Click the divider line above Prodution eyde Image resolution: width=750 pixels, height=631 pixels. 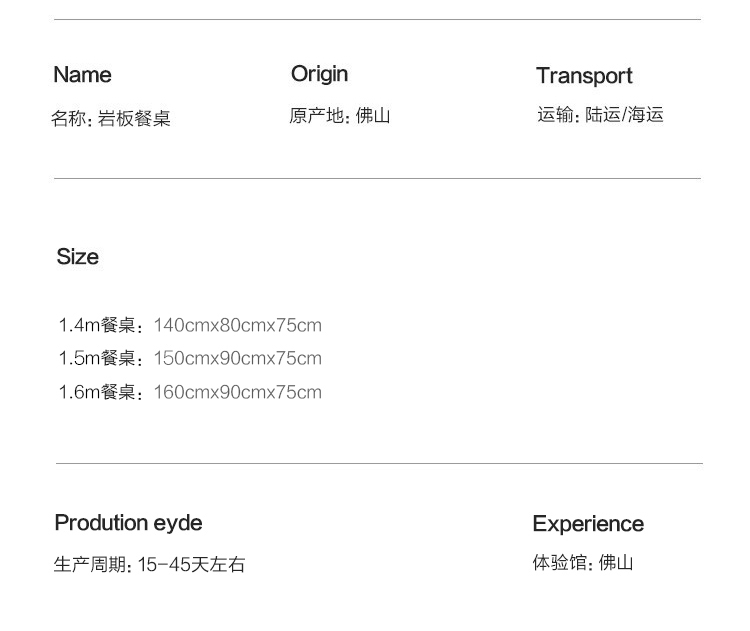(378, 464)
